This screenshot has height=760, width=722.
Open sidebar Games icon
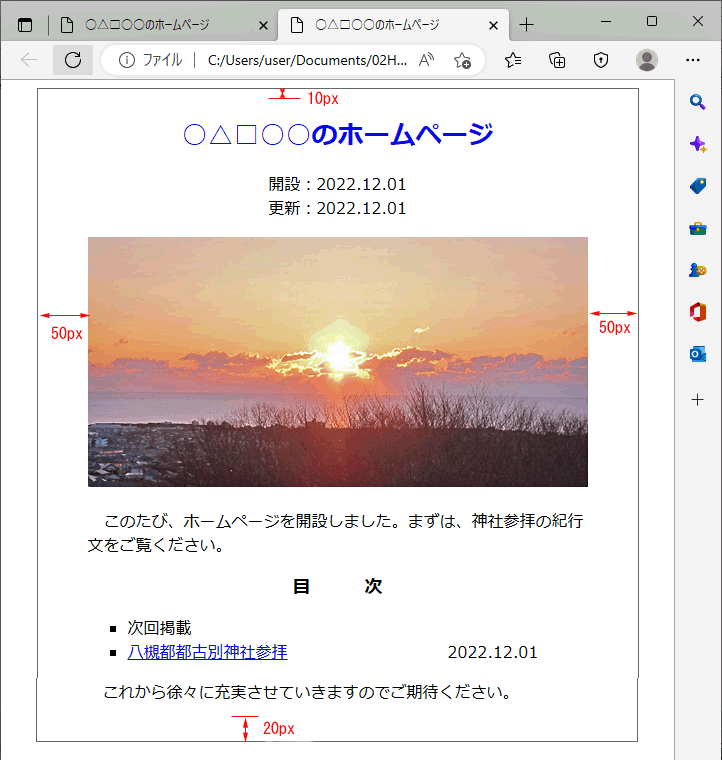click(x=697, y=270)
